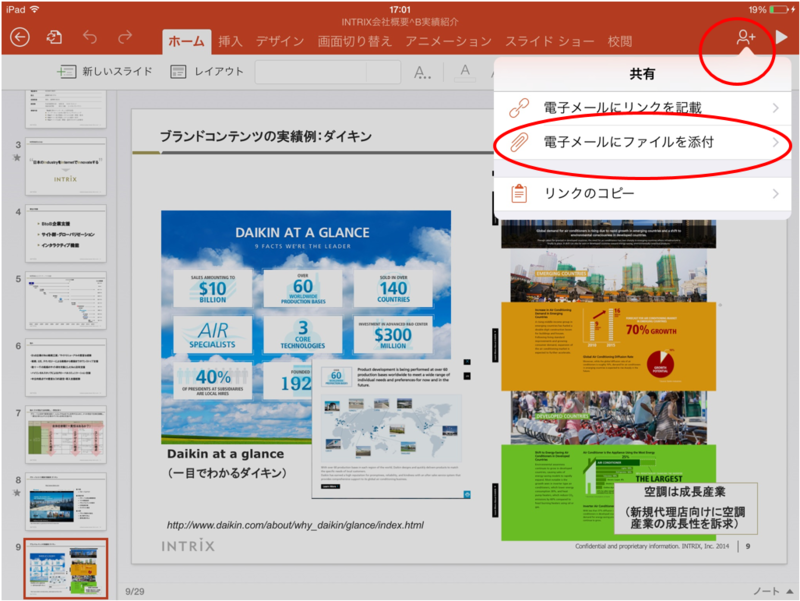Switch to the ホーム tab

(x=186, y=41)
